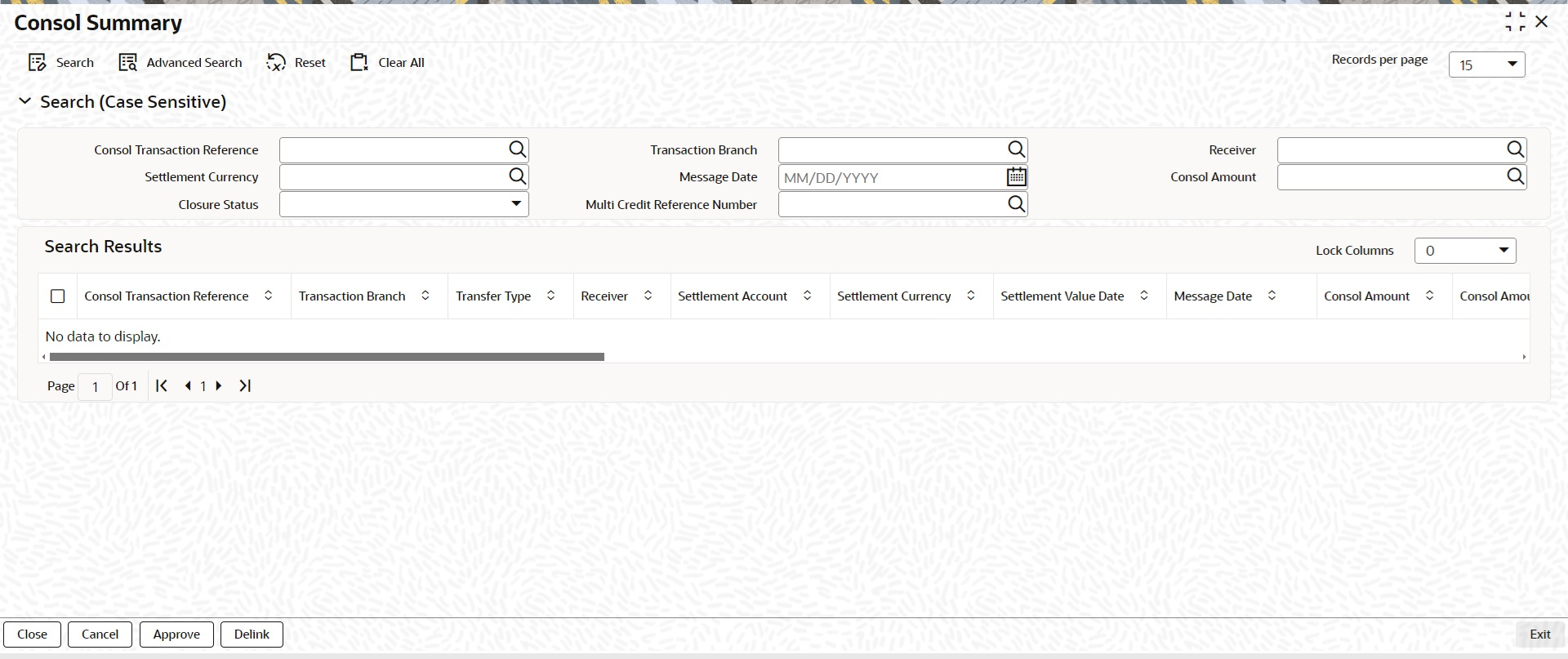1568x659 pixels.
Task: Click the horizontal scrollbar of search results
Action: coord(327,357)
